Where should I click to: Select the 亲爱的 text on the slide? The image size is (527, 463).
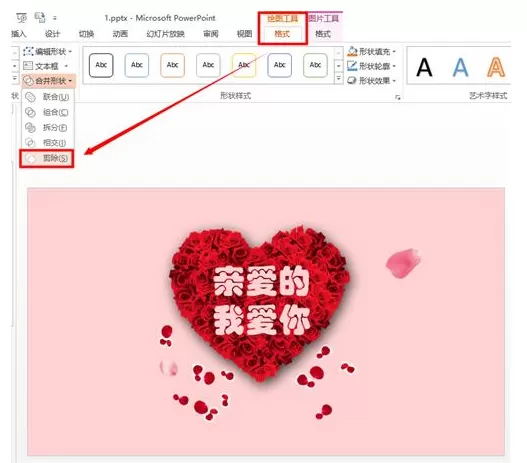pos(261,282)
